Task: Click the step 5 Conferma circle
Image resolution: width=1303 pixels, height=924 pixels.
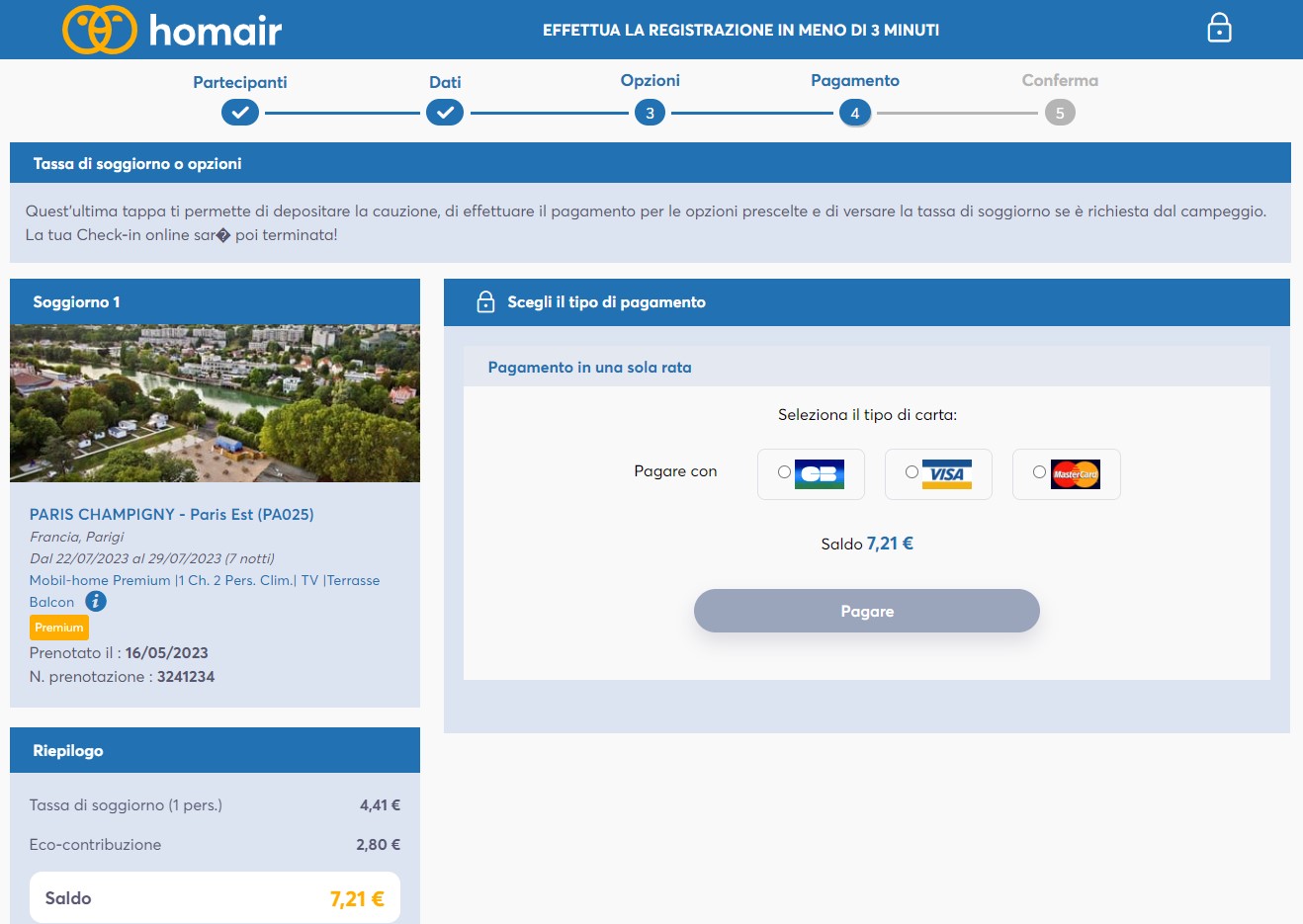Action: [x=1060, y=112]
